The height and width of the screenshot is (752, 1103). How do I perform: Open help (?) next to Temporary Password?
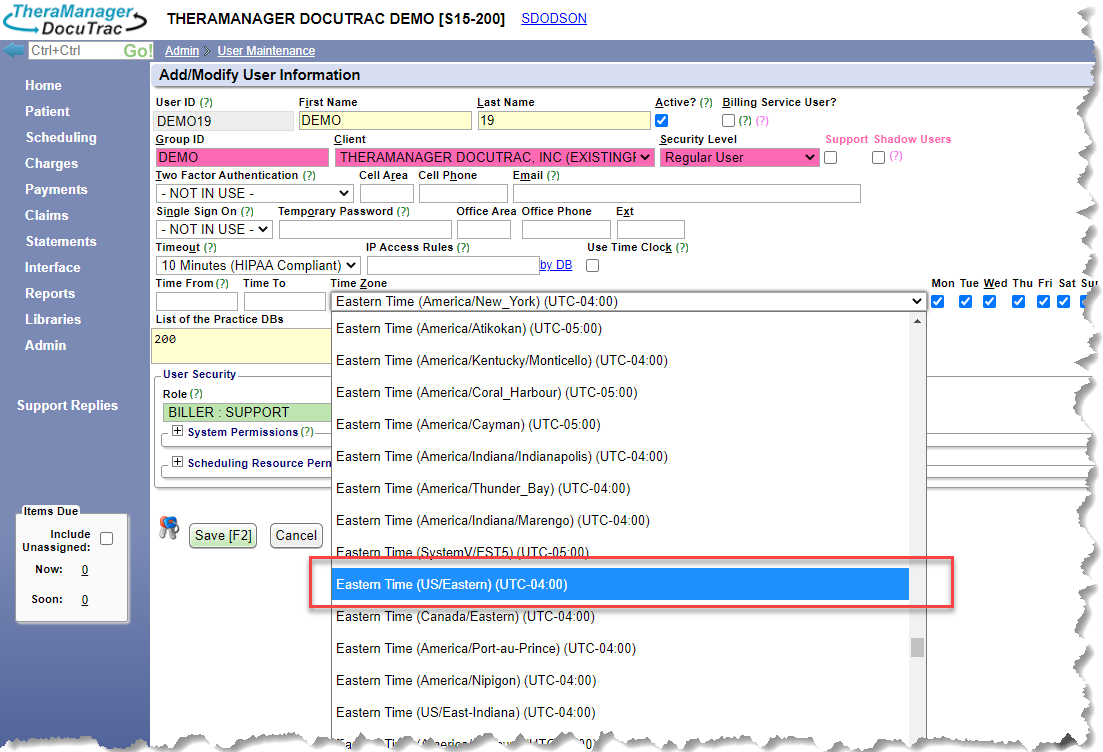pyautogui.click(x=403, y=211)
